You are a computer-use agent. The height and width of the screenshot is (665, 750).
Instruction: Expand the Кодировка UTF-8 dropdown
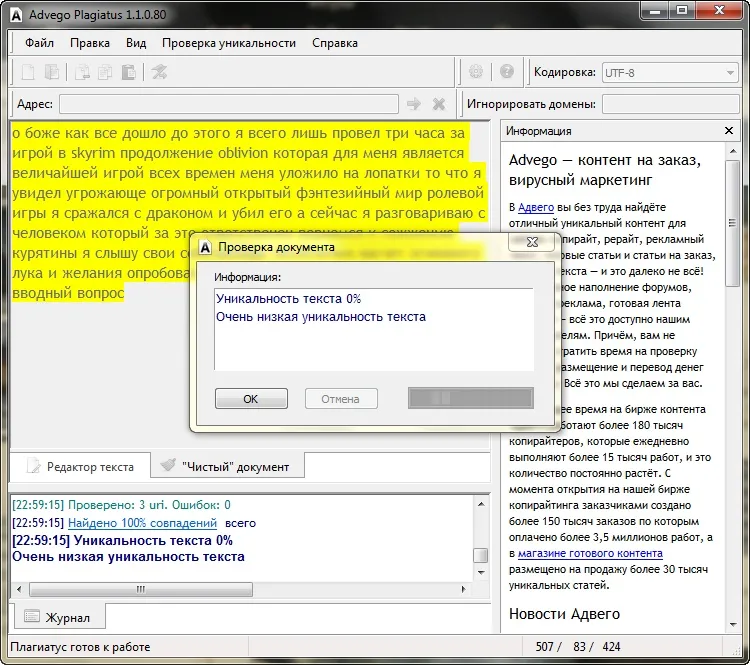coord(729,72)
